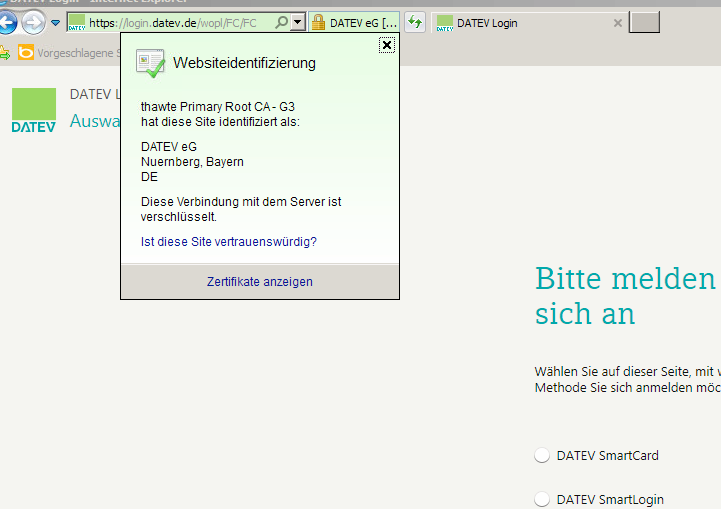Image resolution: width=721 pixels, height=509 pixels.
Task: Open the recent pages dropdown arrow
Action: tap(56, 23)
